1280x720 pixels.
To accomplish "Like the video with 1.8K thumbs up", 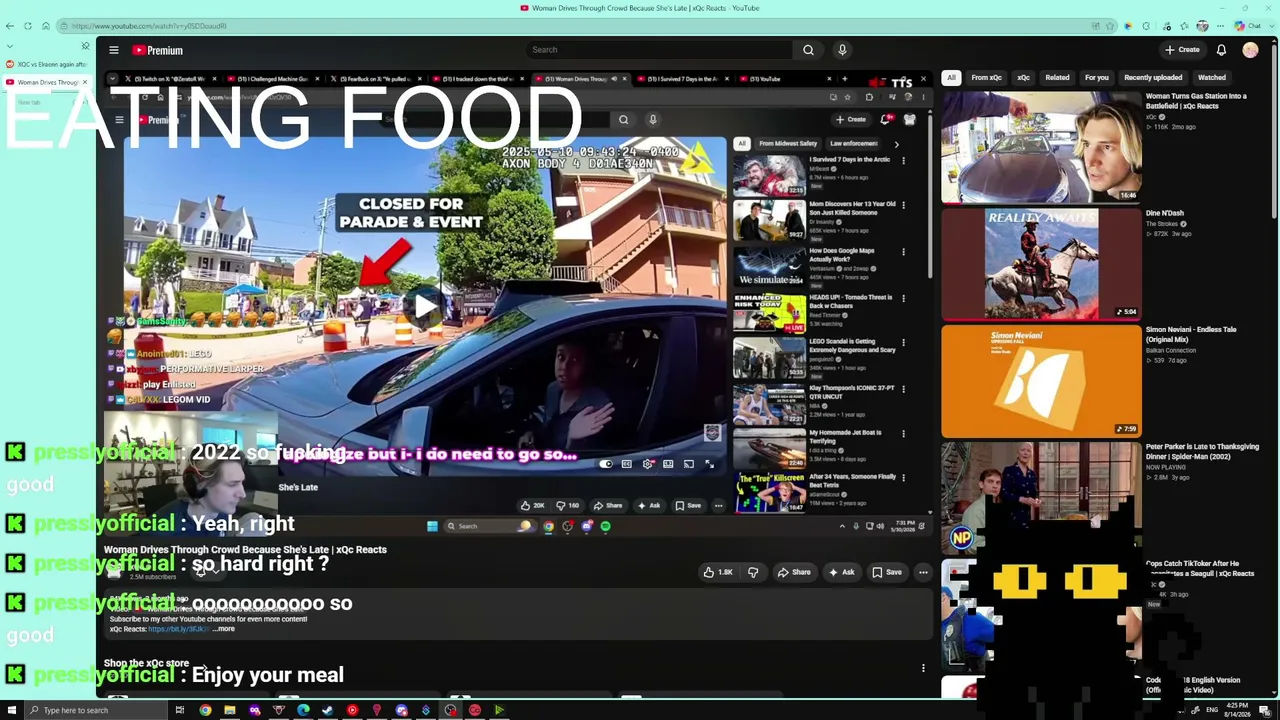I will [718, 572].
